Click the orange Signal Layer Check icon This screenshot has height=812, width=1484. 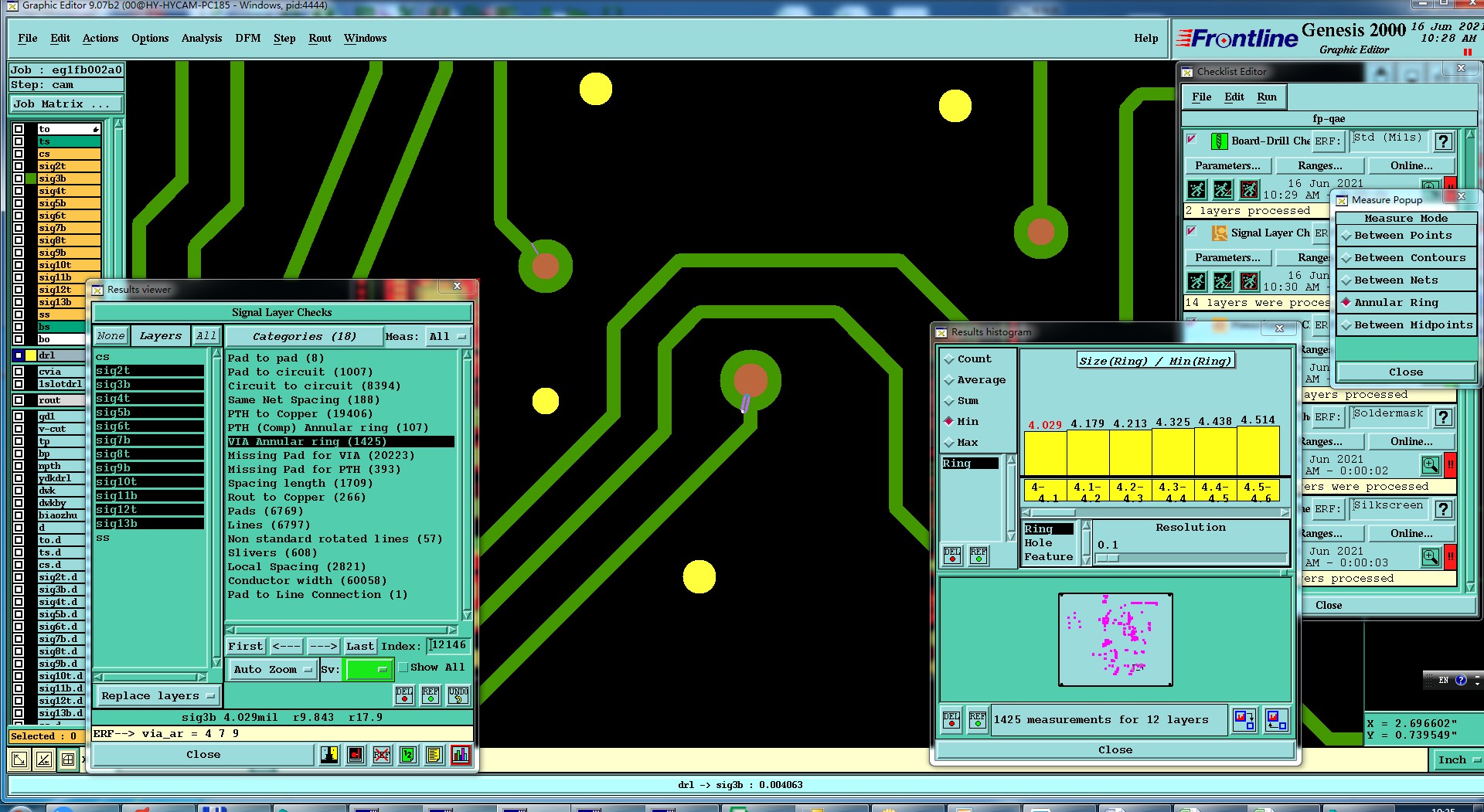pos(1219,233)
